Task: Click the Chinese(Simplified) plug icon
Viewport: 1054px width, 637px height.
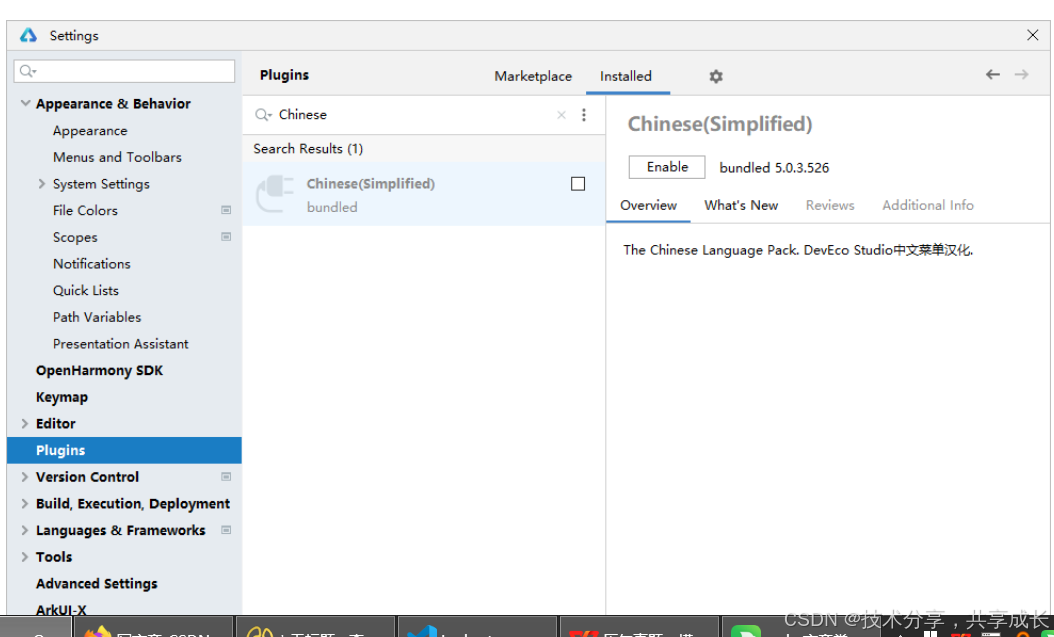Action: tap(275, 194)
